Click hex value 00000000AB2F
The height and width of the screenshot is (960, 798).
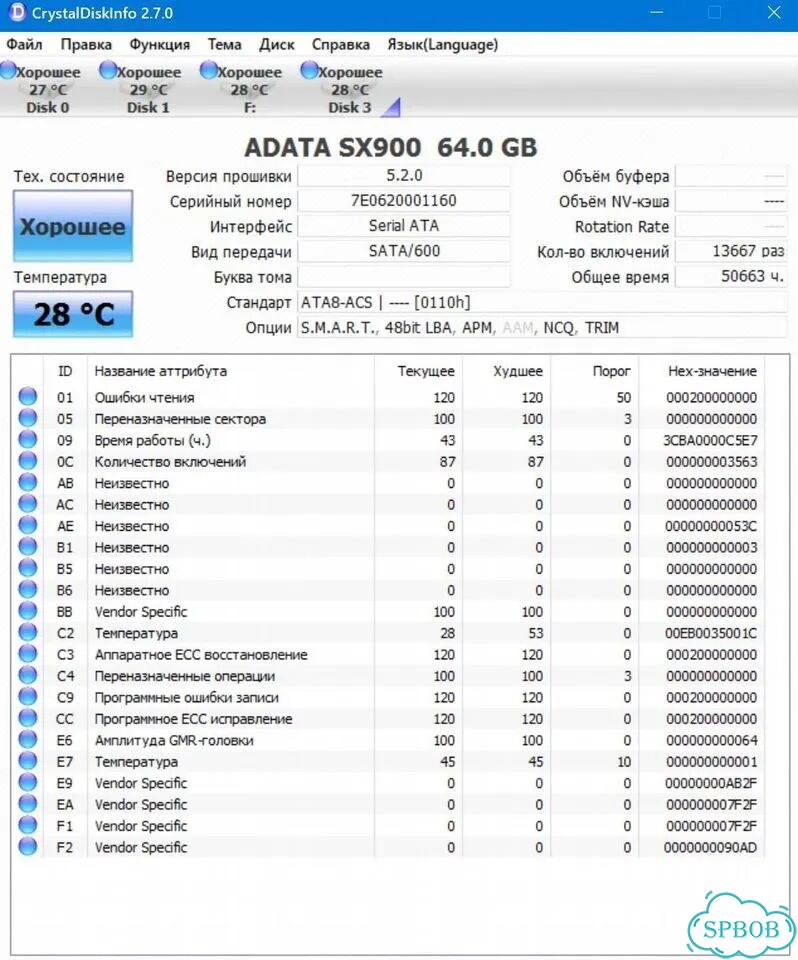[x=711, y=783]
